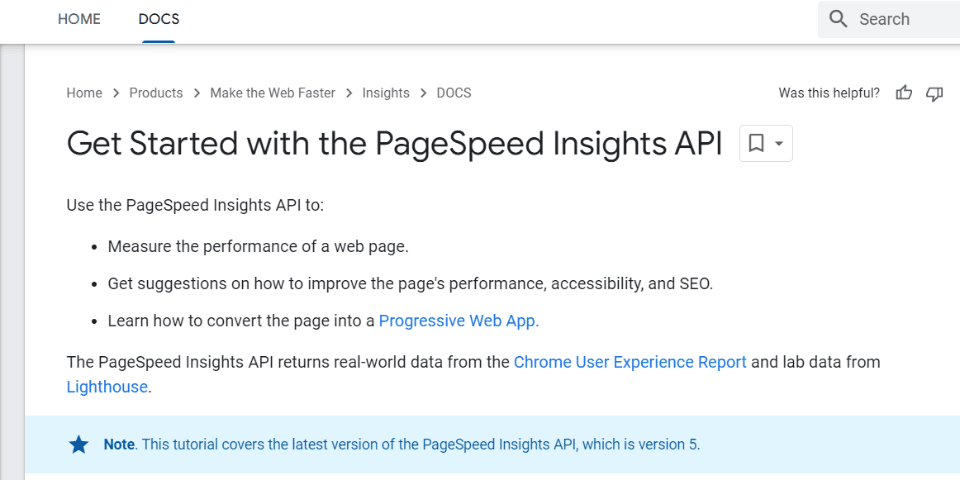Click 'Was this helpful?' text
Viewport: 960px width, 480px height.
point(829,93)
